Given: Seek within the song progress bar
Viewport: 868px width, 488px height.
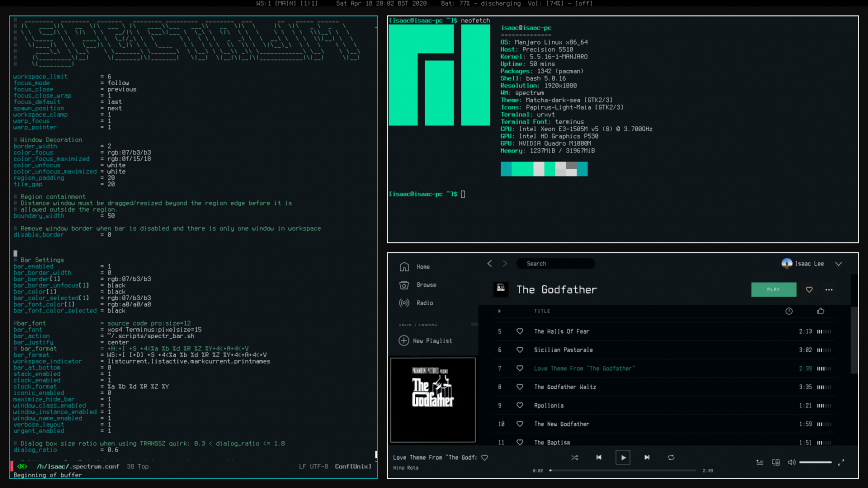Looking at the screenshot, I should pos(623,470).
